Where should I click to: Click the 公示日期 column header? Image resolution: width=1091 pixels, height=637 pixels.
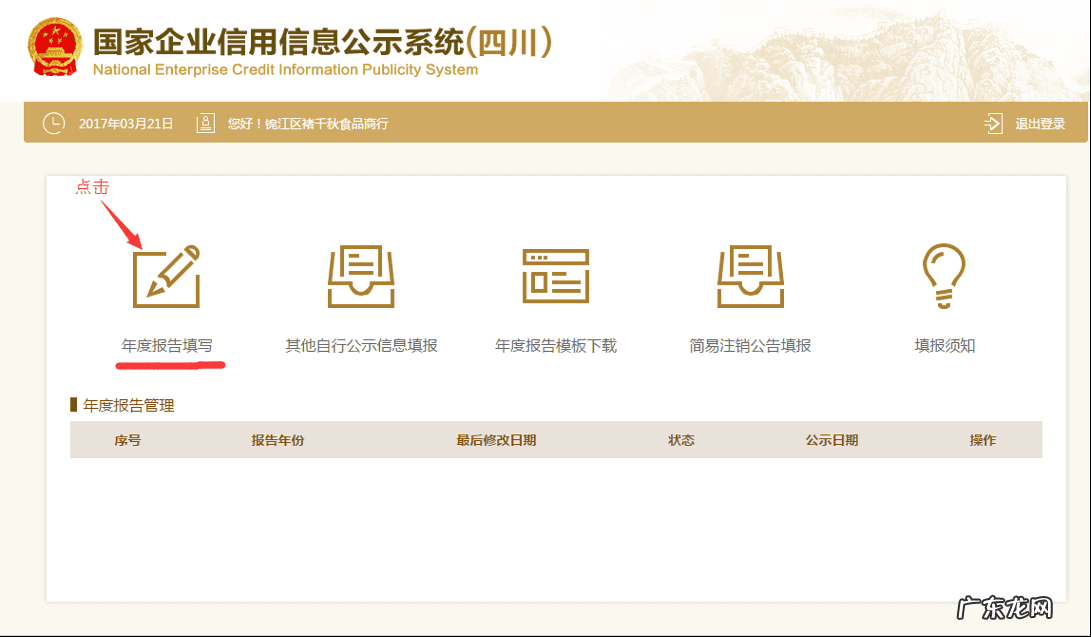coord(831,440)
